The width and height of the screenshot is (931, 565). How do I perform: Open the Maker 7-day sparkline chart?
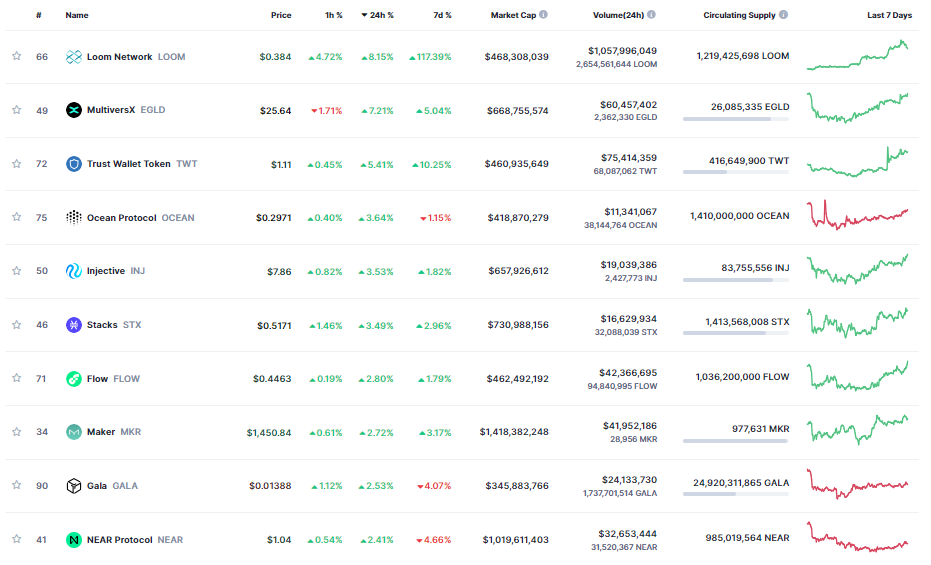pyautogui.click(x=857, y=430)
